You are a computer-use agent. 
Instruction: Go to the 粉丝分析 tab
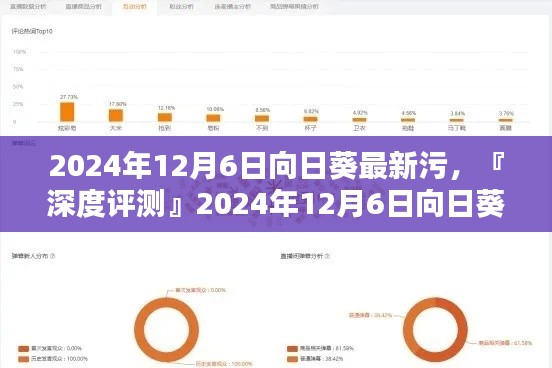pos(181,7)
